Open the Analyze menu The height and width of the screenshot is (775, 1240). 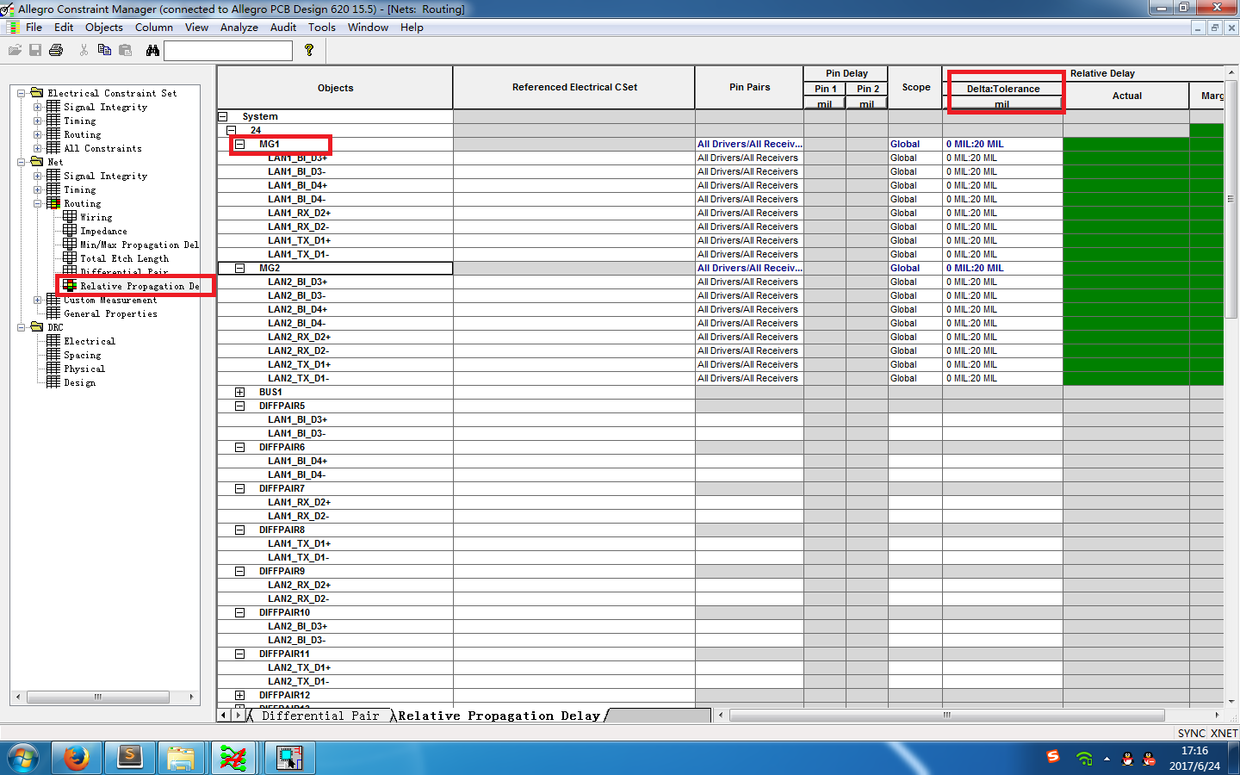pos(239,27)
